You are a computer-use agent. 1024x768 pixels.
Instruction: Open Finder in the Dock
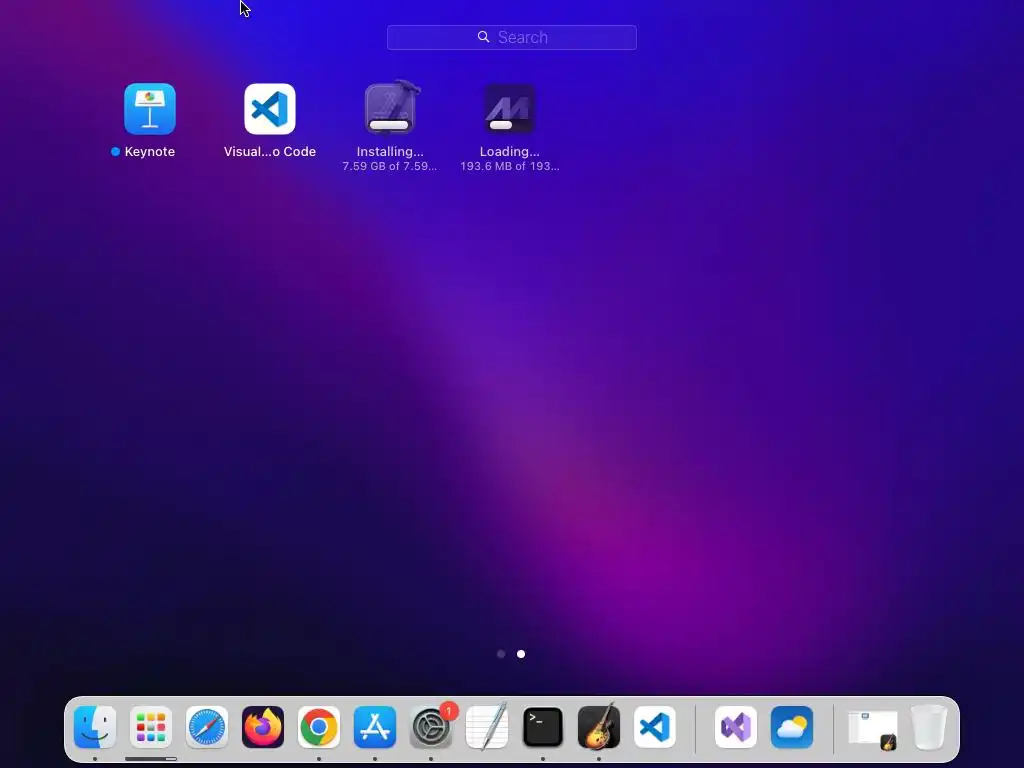coord(95,727)
